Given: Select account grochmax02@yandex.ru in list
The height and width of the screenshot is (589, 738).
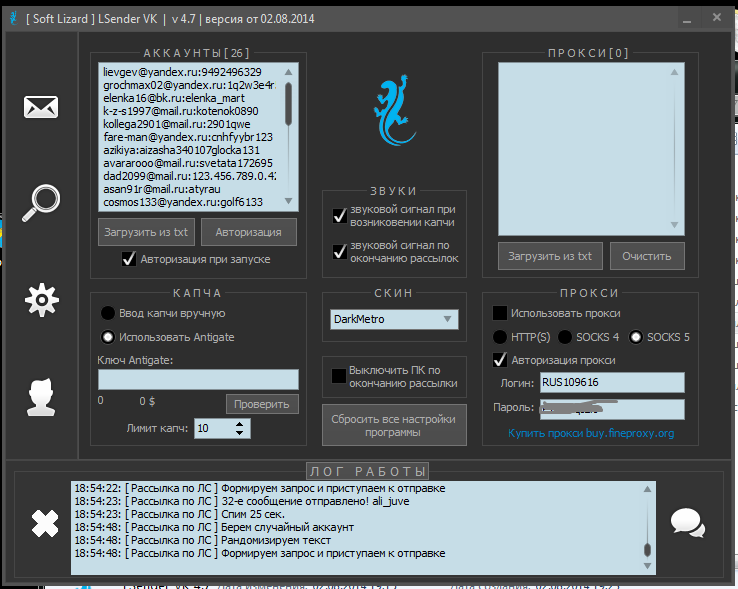Looking at the screenshot, I should pos(189,85).
